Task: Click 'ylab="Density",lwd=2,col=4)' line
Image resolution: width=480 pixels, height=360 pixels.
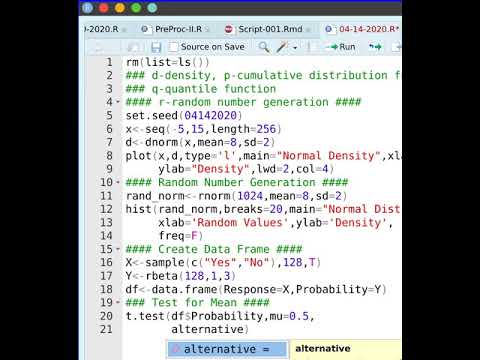Action: point(246,169)
